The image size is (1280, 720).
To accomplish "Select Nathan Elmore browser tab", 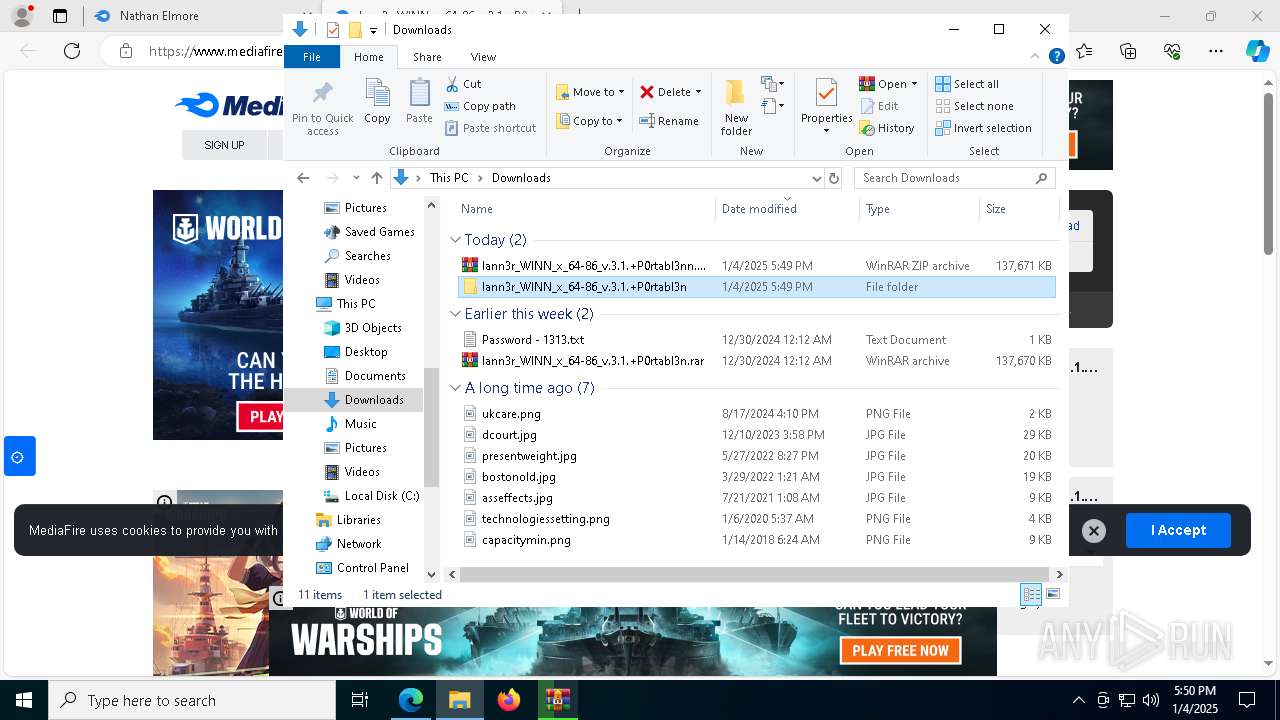I will pos(158,16).
